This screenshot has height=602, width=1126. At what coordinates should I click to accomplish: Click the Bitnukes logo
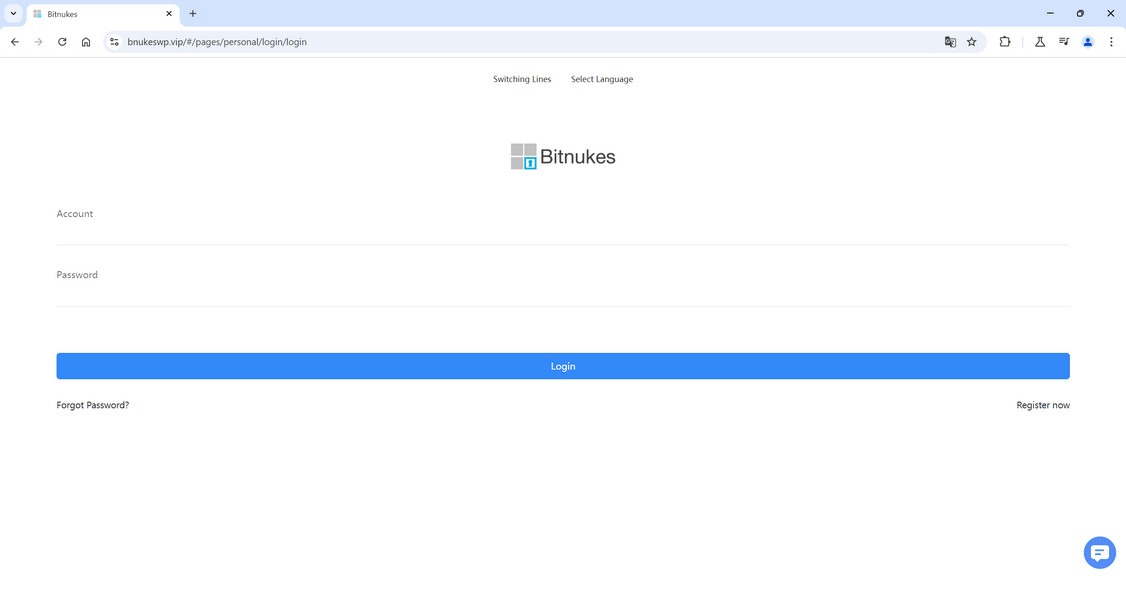pos(563,157)
